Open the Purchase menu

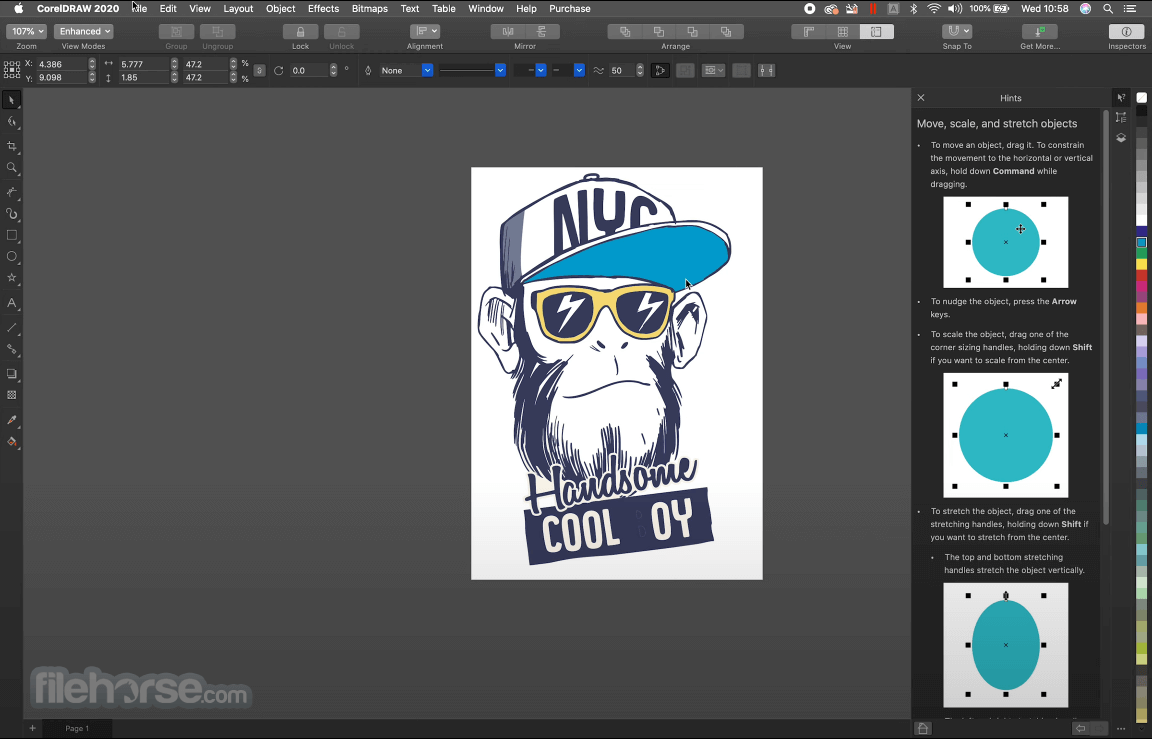click(x=570, y=9)
